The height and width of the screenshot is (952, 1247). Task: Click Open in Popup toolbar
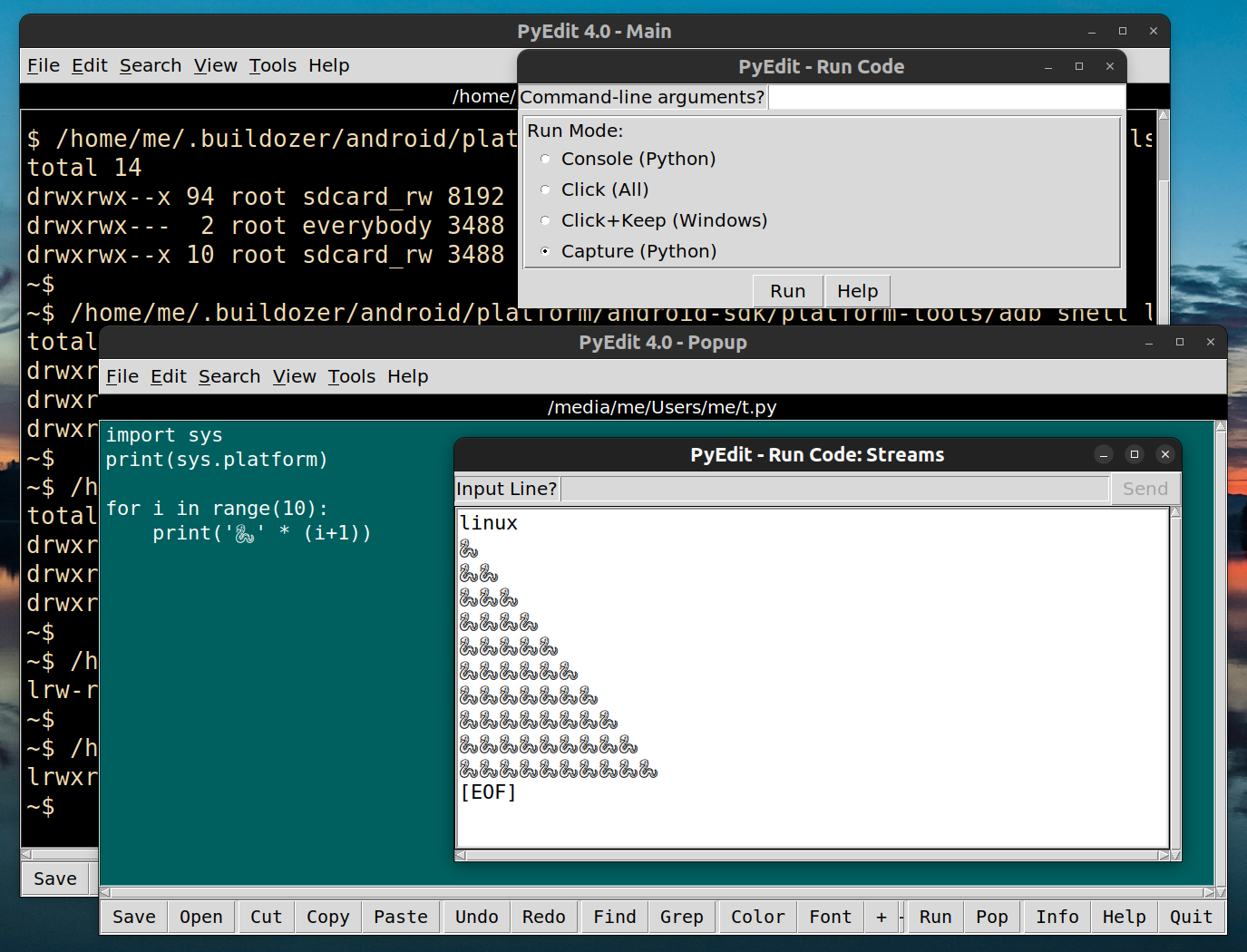click(x=201, y=917)
